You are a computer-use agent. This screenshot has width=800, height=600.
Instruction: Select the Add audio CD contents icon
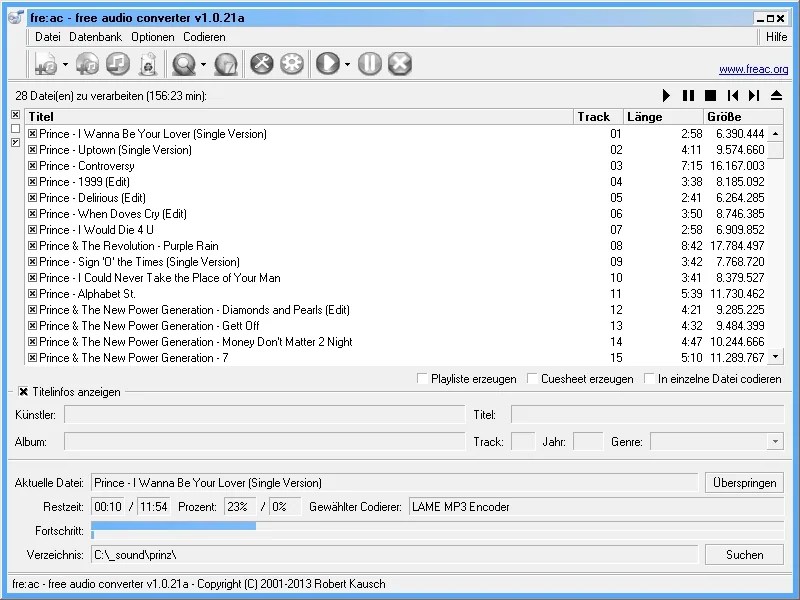coord(86,63)
